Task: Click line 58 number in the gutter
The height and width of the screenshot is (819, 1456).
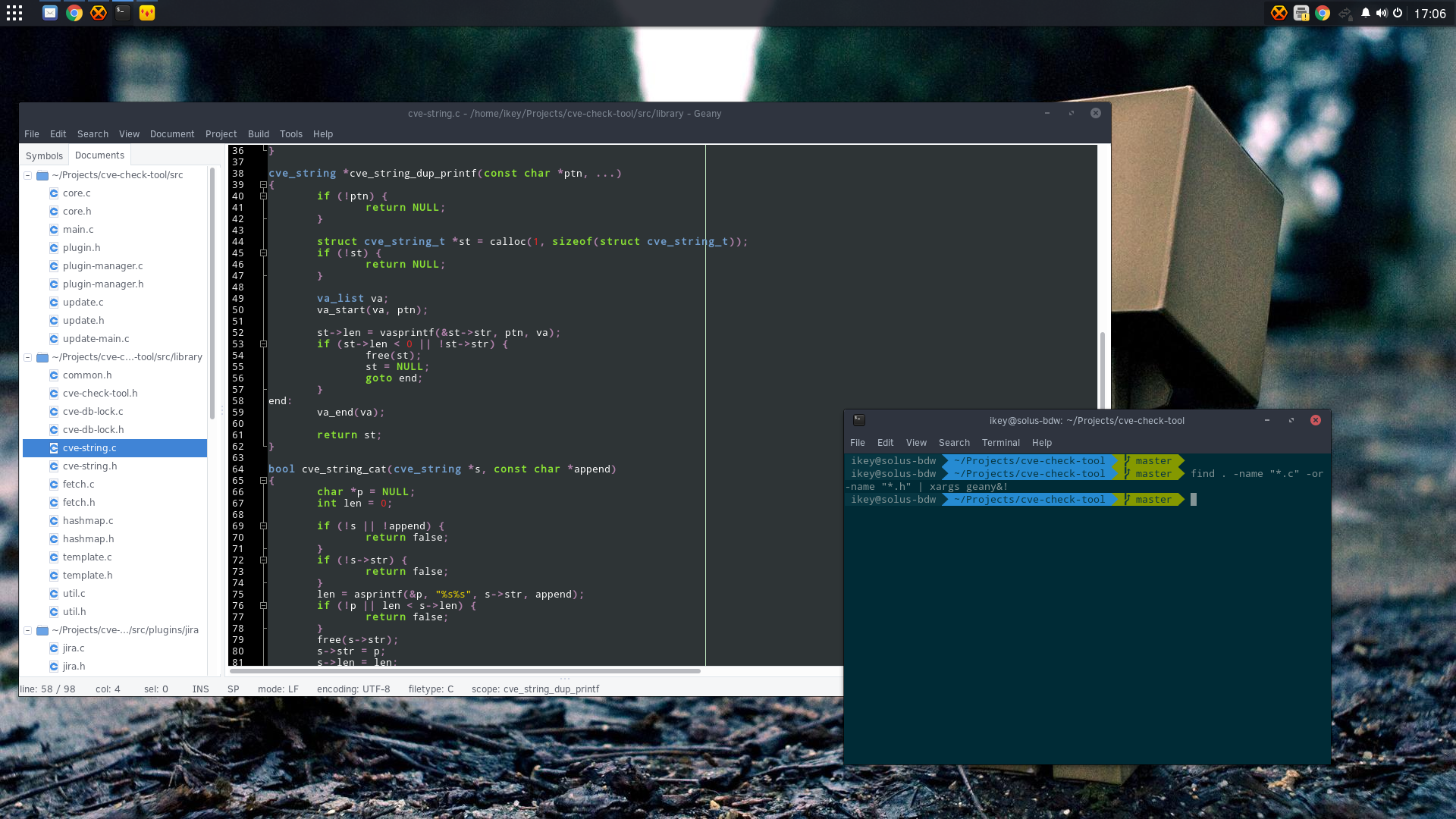Action: pyautogui.click(x=238, y=401)
